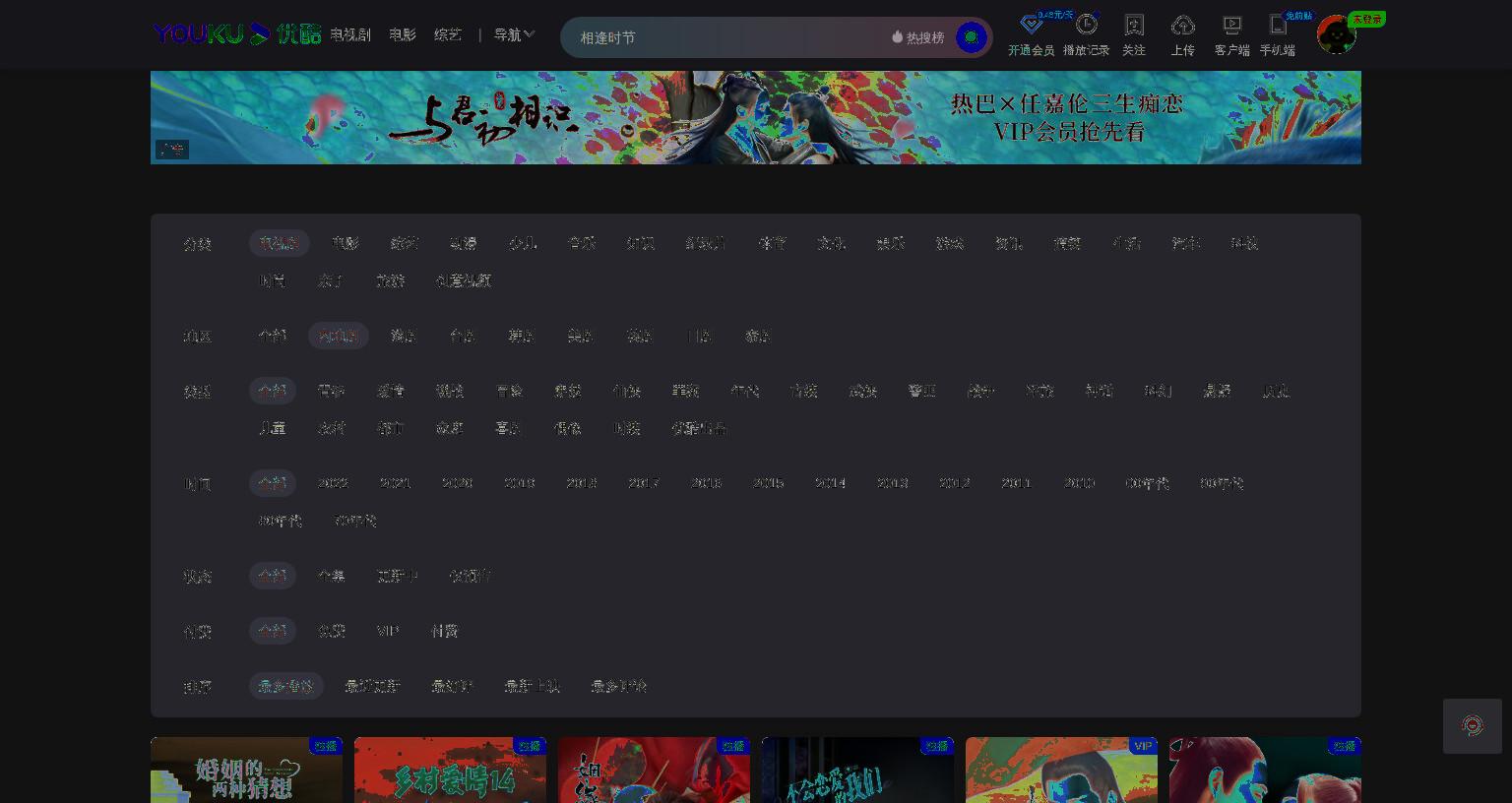The image size is (1512, 803).
Task: Select 全部 in the 地区 row
Action: click(x=273, y=336)
